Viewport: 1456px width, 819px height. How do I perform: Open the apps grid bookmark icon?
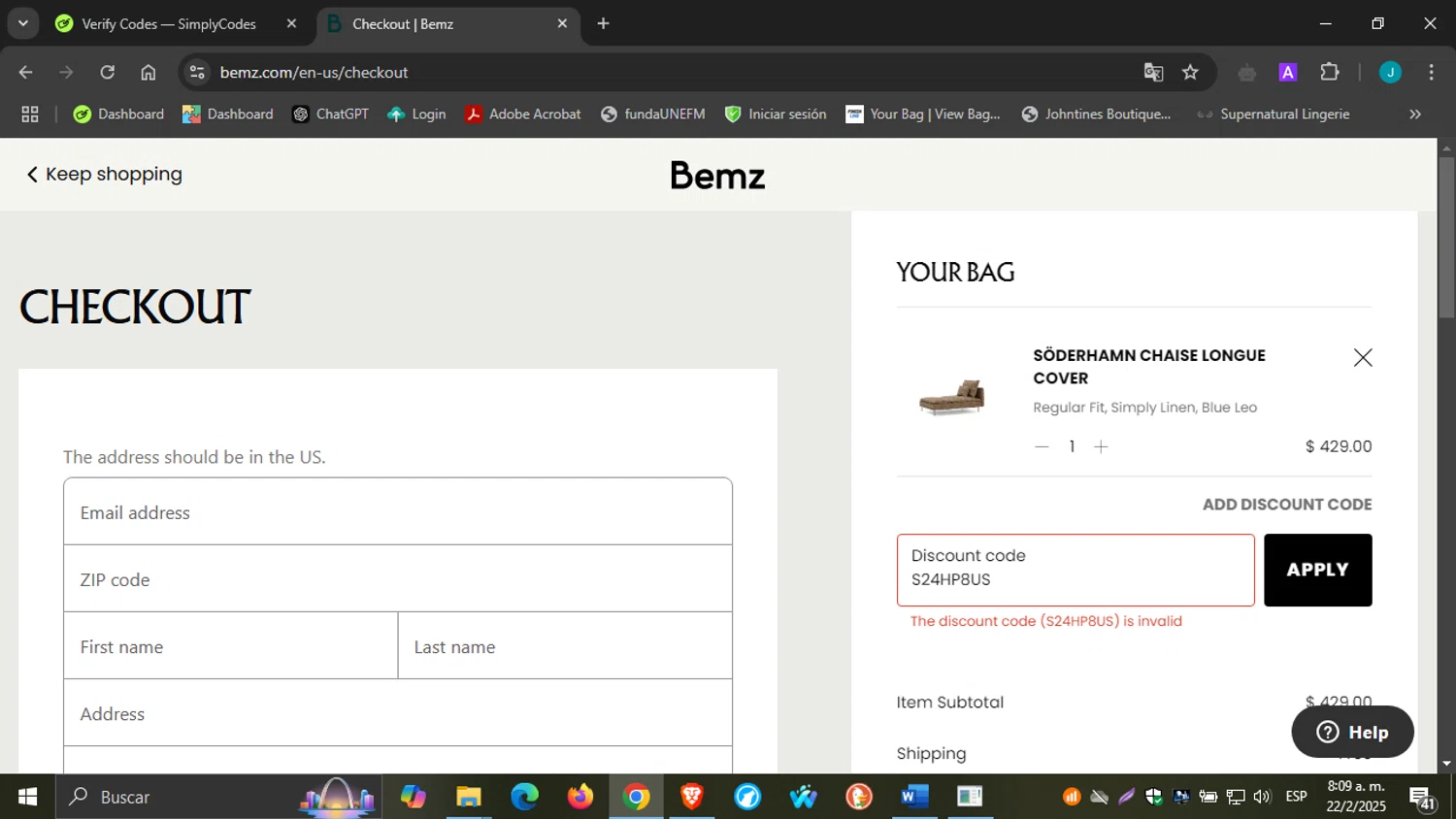tap(30, 115)
